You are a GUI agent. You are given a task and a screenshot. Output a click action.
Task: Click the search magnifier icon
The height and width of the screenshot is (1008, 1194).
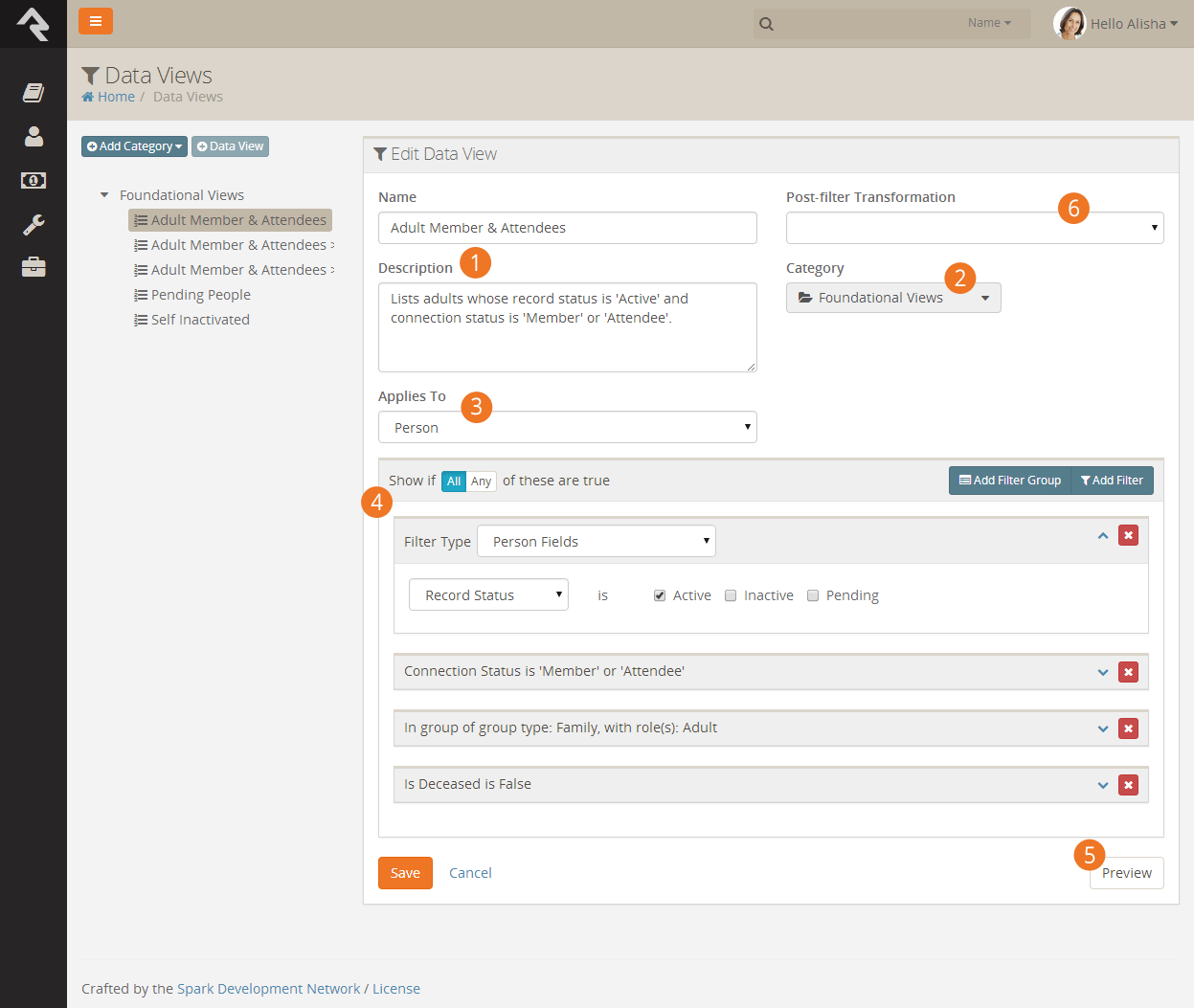(766, 24)
